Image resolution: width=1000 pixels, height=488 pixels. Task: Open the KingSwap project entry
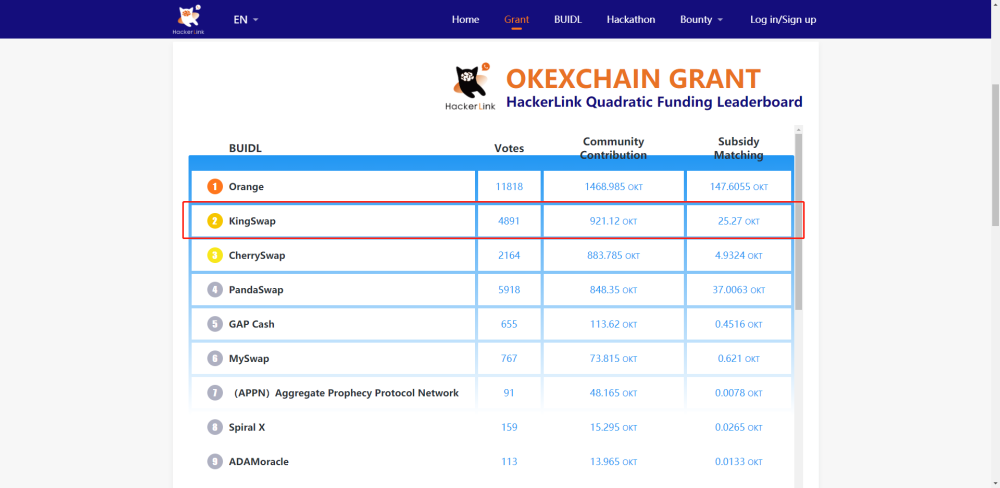click(x=252, y=221)
